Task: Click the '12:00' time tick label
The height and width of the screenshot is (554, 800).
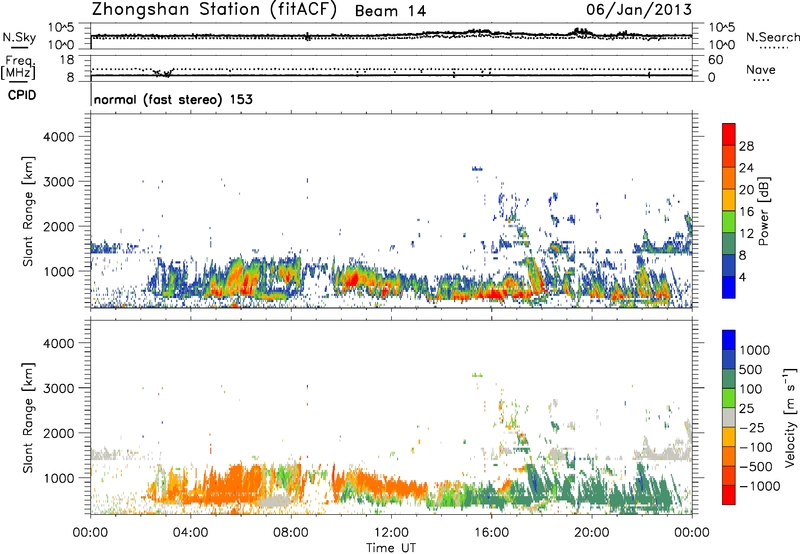Action: pos(391,533)
